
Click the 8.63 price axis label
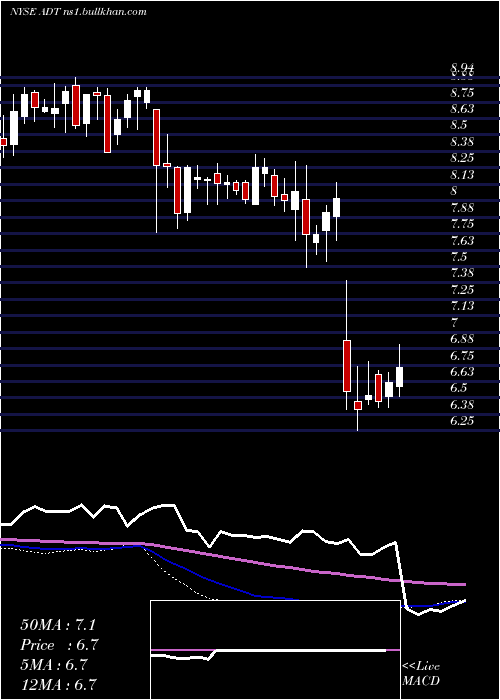[462, 109]
